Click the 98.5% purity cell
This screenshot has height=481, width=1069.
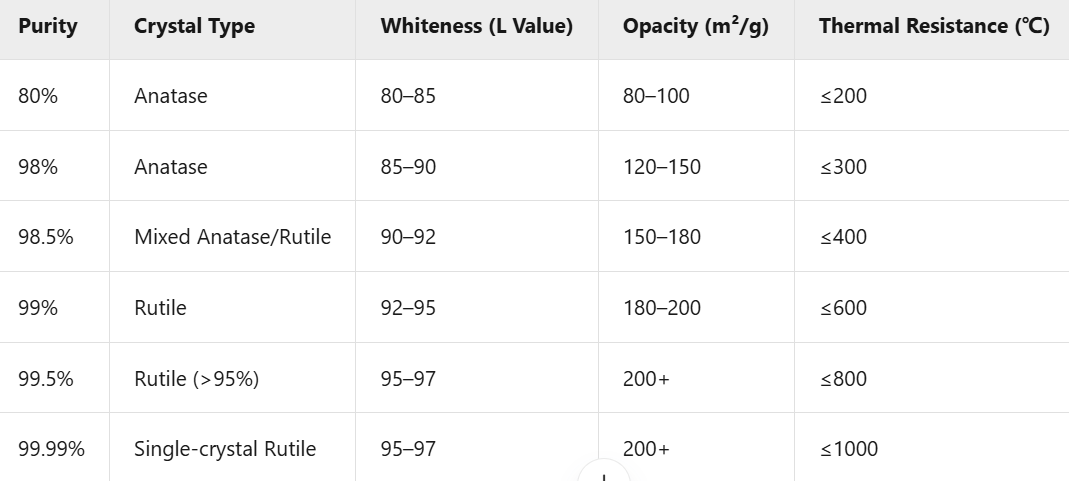tap(46, 237)
